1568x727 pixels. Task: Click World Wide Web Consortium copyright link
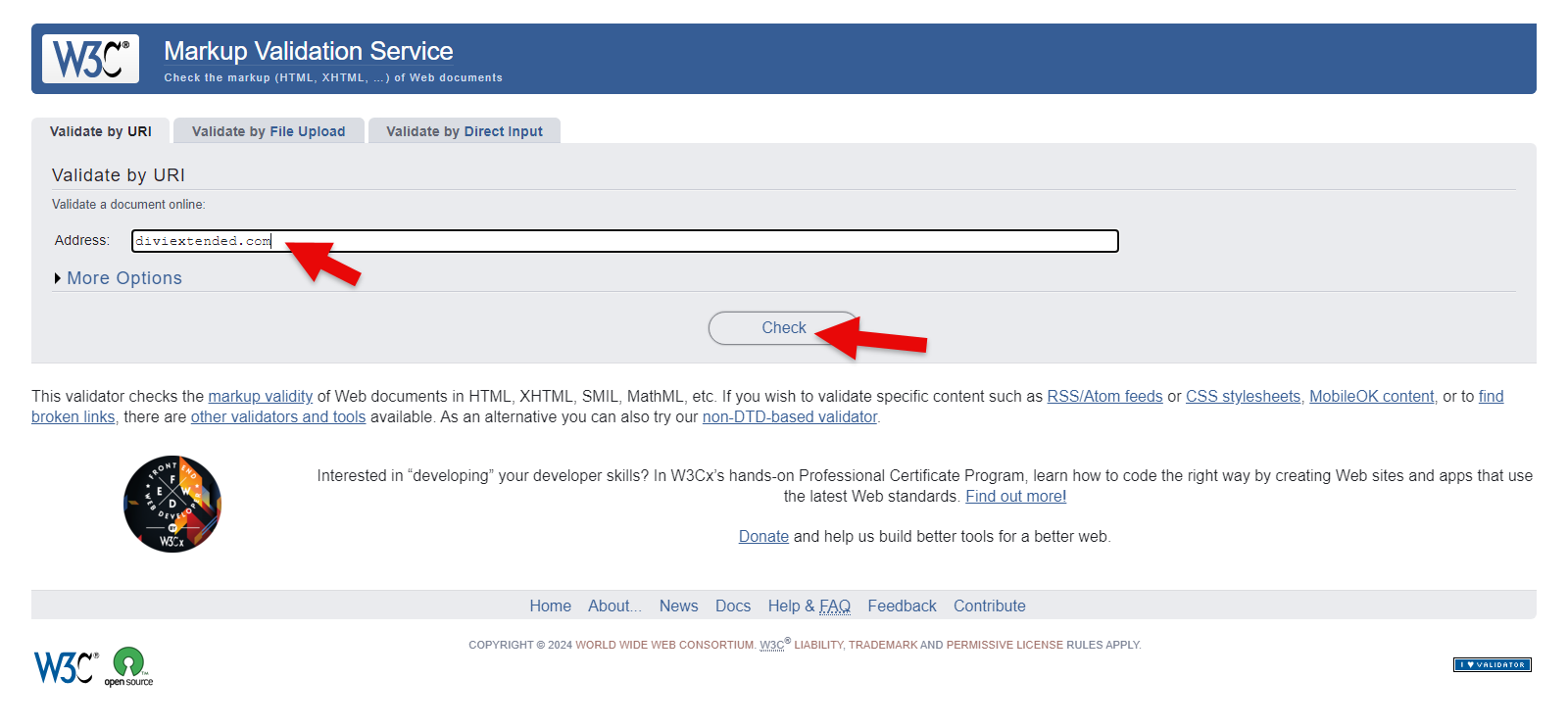tap(665, 645)
